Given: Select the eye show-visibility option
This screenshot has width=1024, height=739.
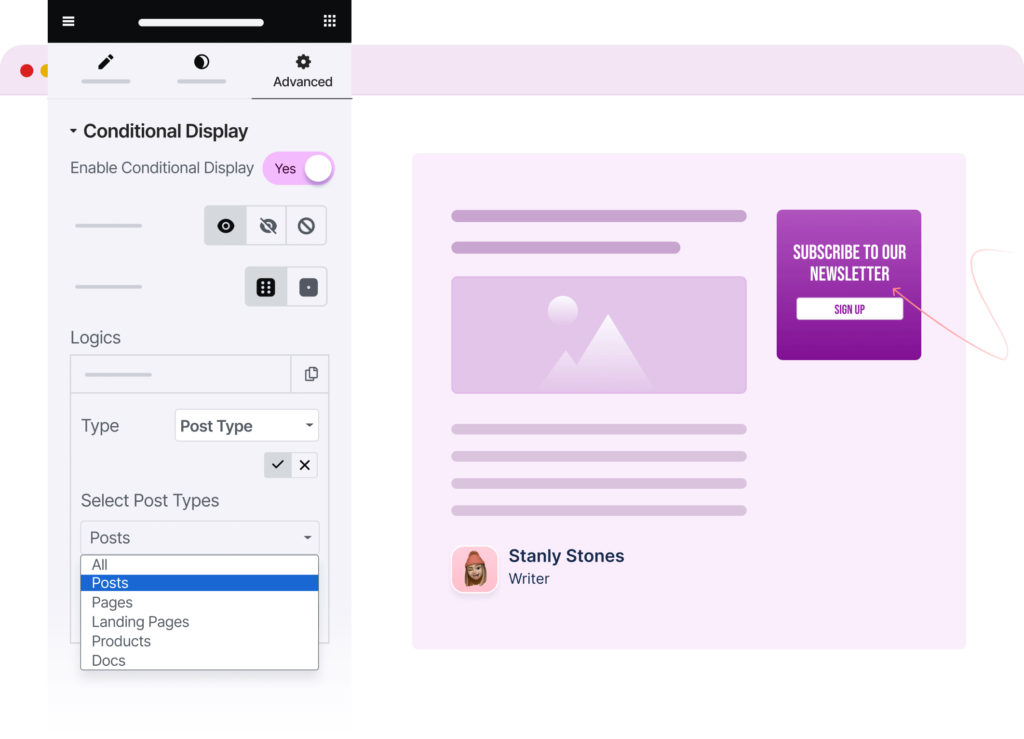Looking at the screenshot, I should coord(226,226).
